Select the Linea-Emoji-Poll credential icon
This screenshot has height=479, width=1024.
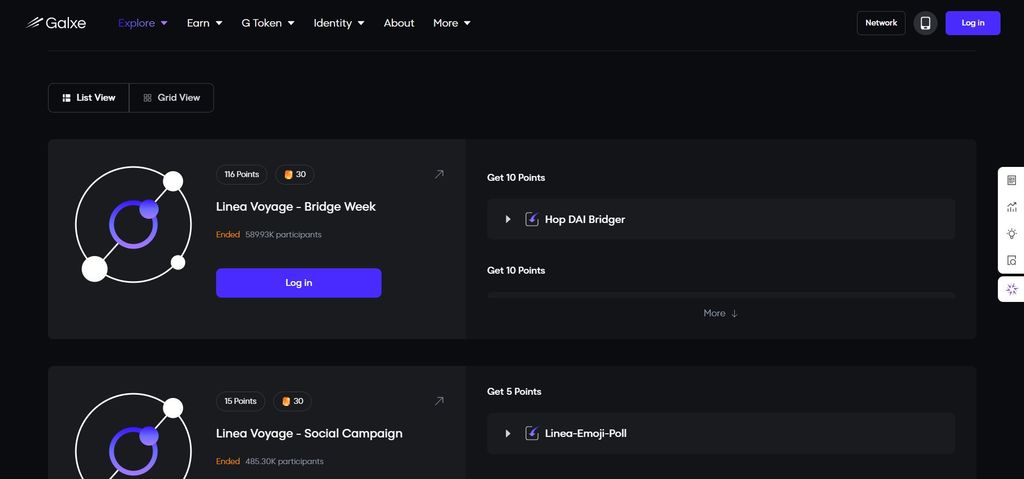(x=532, y=433)
